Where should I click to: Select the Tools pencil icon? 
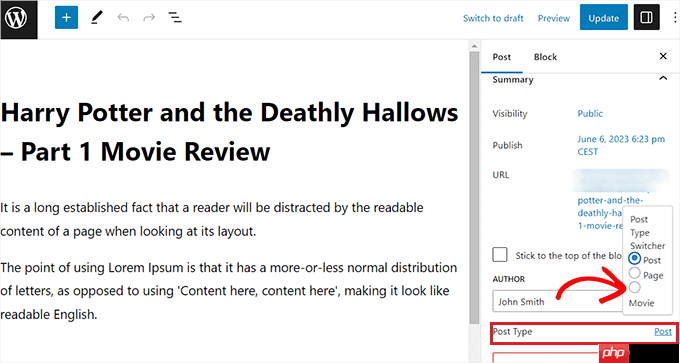click(x=97, y=18)
